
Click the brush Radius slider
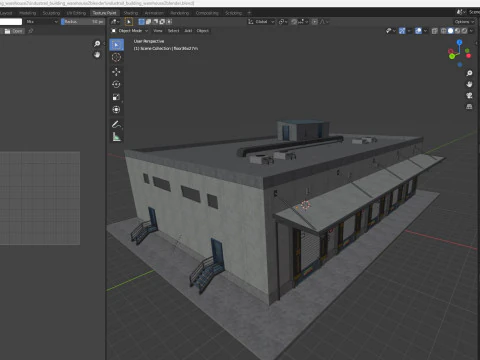coord(83,22)
